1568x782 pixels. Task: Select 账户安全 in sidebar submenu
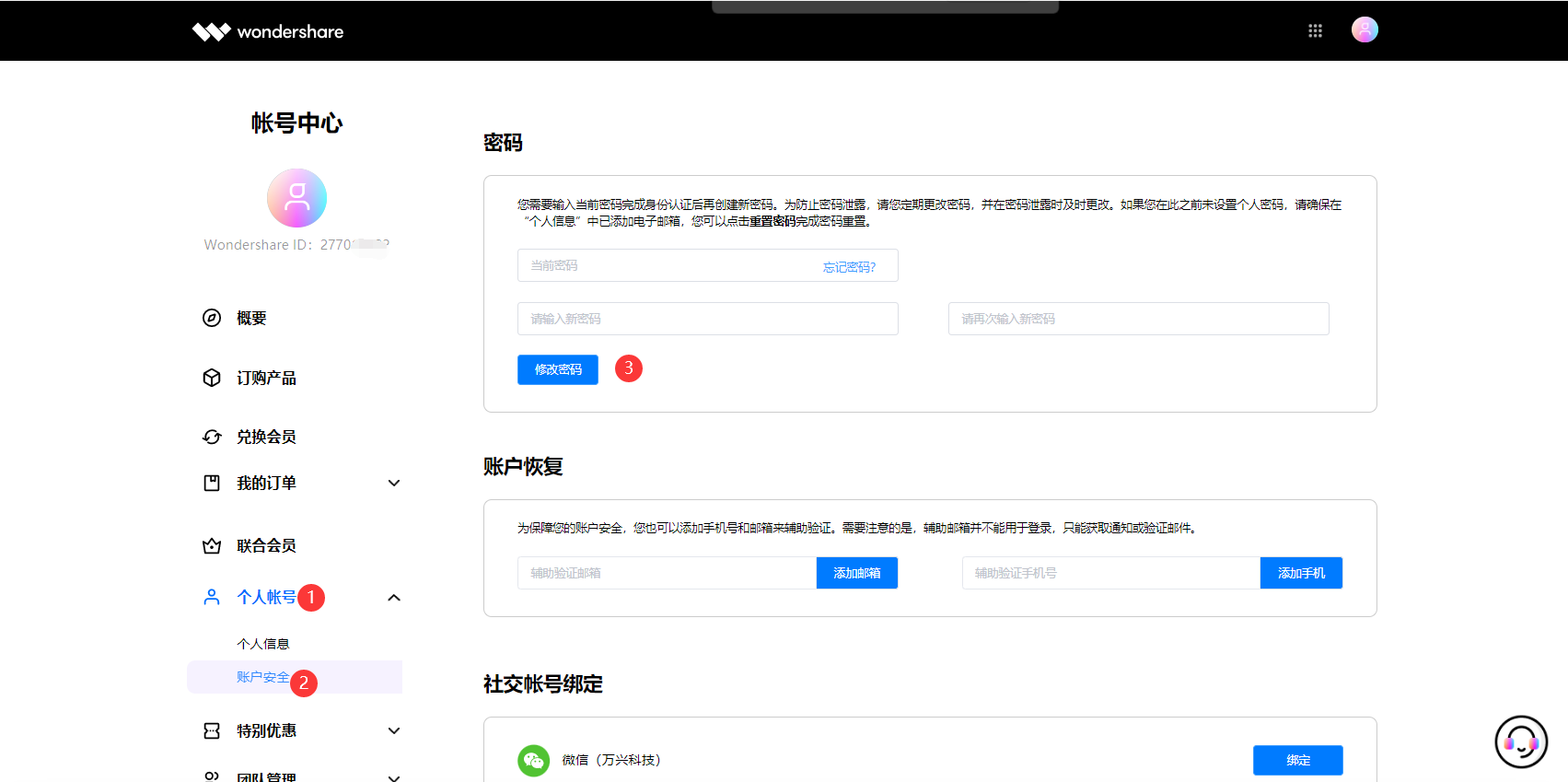click(262, 677)
